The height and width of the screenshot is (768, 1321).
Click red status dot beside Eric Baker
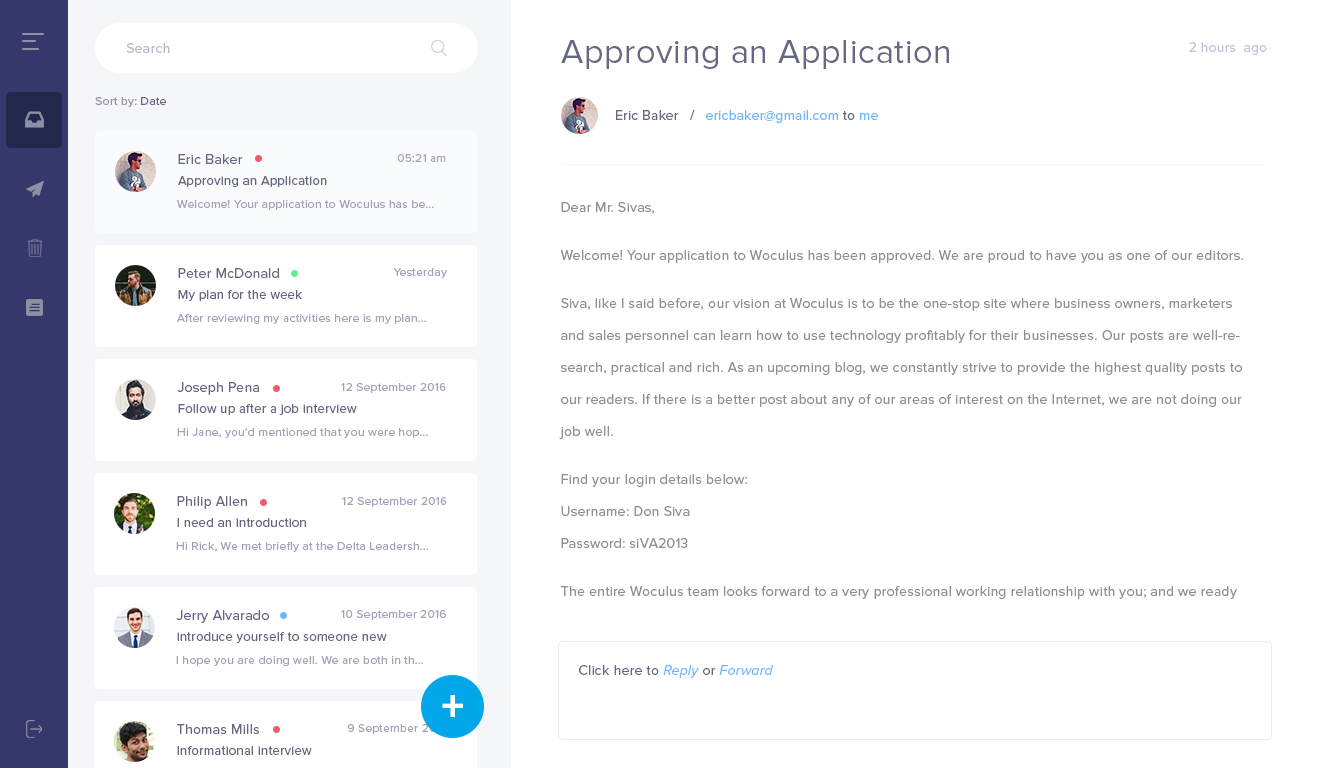click(x=258, y=158)
